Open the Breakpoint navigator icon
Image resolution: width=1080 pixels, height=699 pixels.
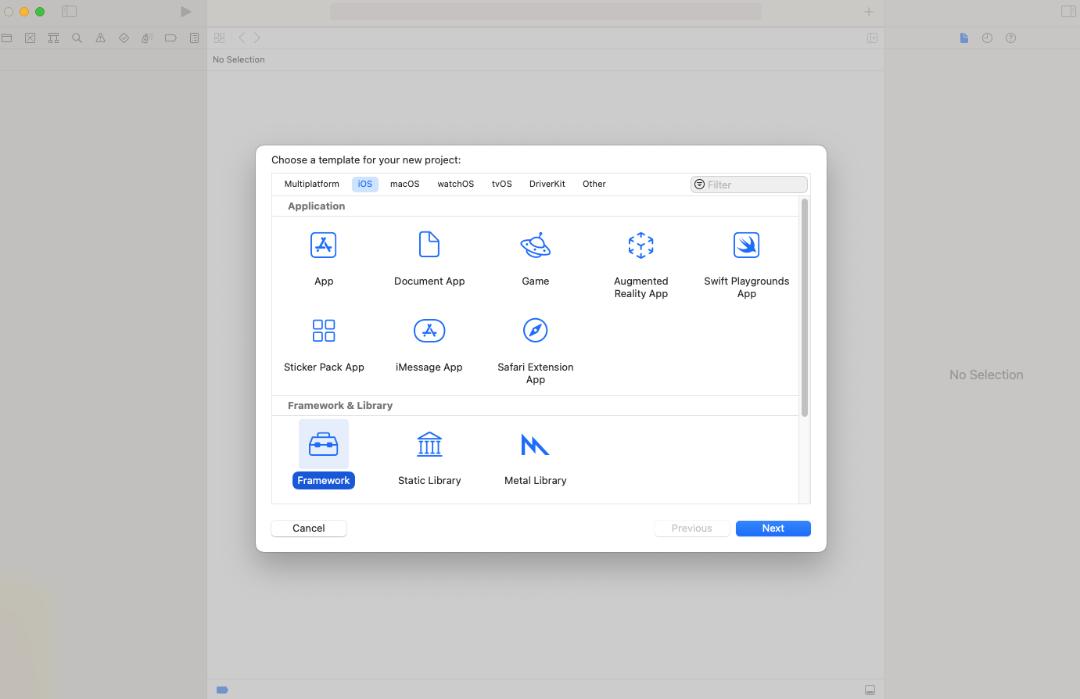coord(171,38)
